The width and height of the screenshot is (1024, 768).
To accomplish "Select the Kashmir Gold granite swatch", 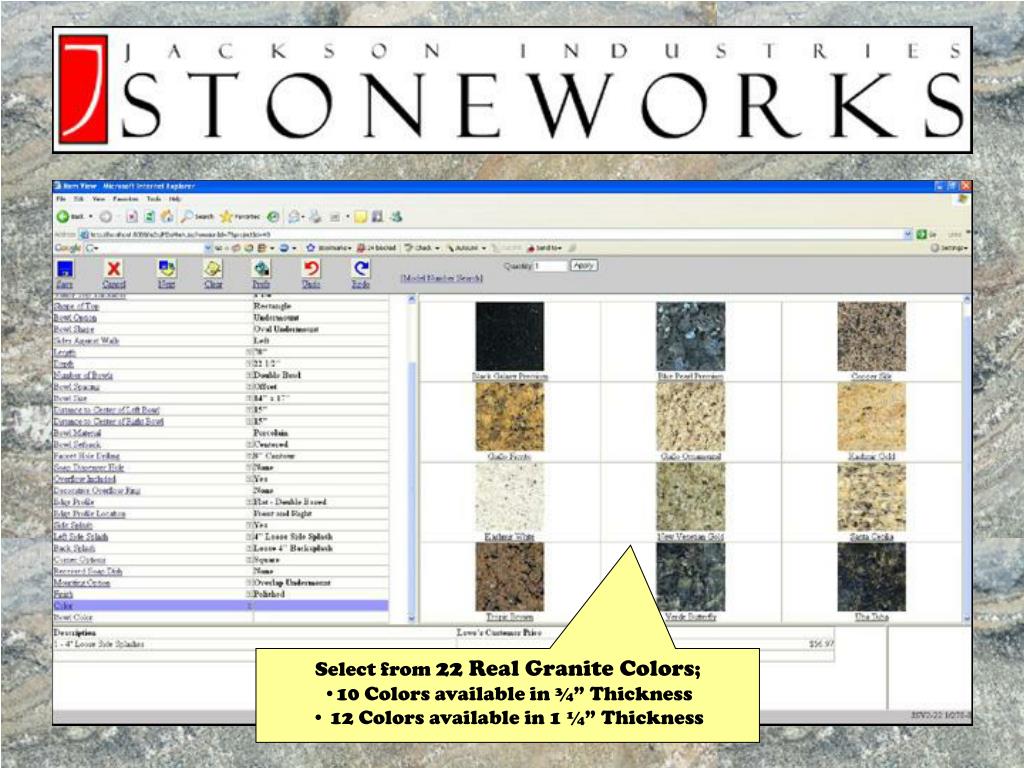I will [871, 417].
